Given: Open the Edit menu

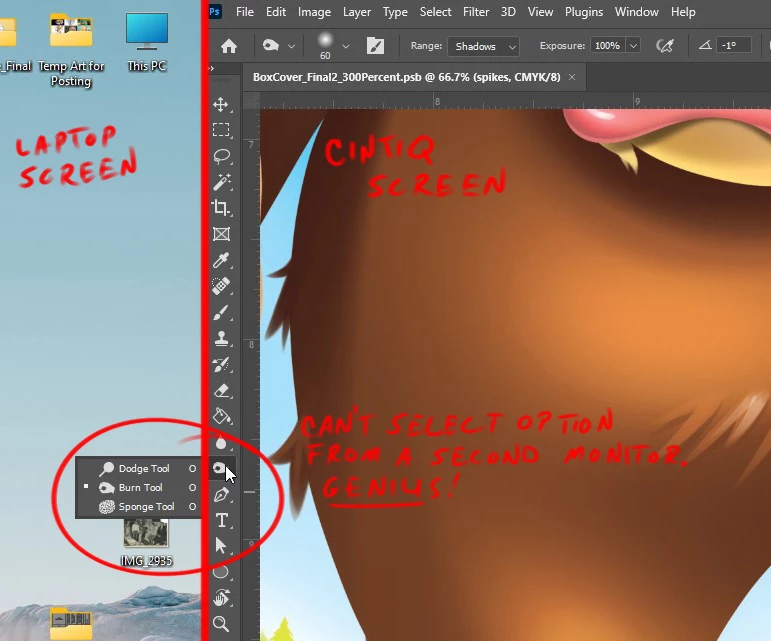Looking at the screenshot, I should pyautogui.click(x=276, y=12).
